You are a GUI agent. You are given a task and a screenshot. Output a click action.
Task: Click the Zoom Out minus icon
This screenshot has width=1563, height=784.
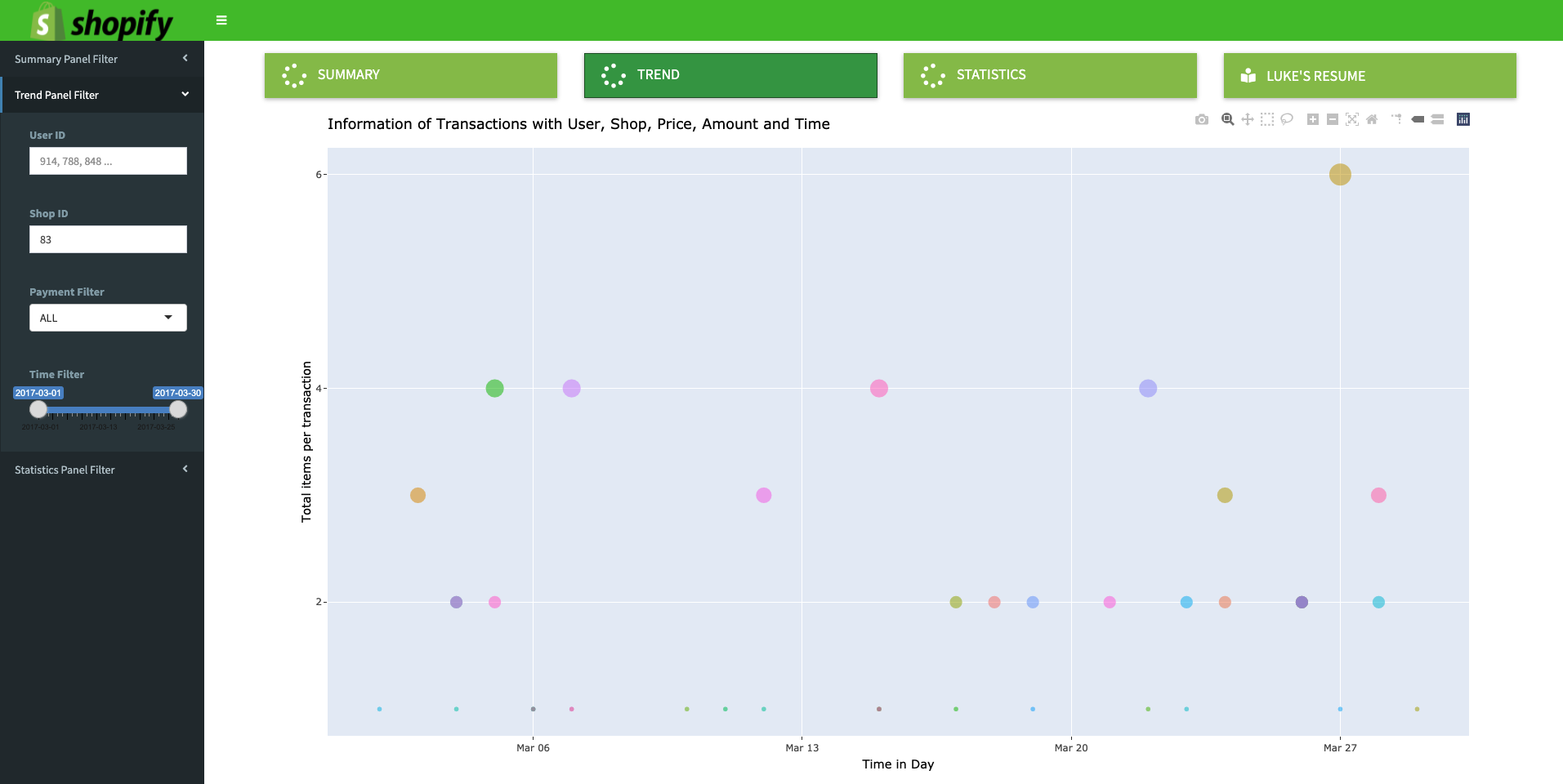[x=1333, y=119]
